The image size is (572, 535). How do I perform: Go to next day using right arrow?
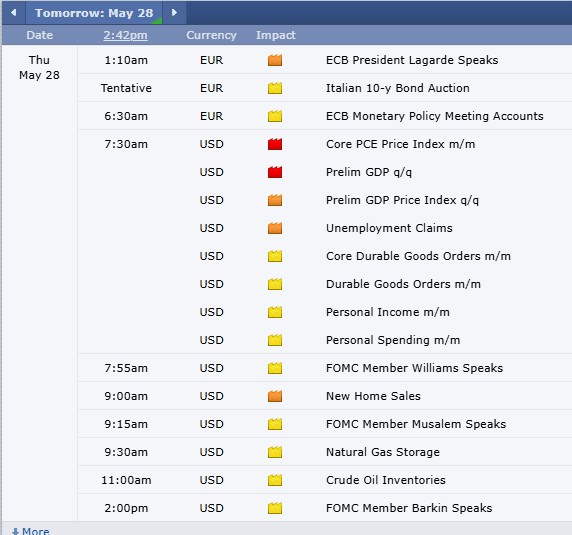(x=174, y=13)
